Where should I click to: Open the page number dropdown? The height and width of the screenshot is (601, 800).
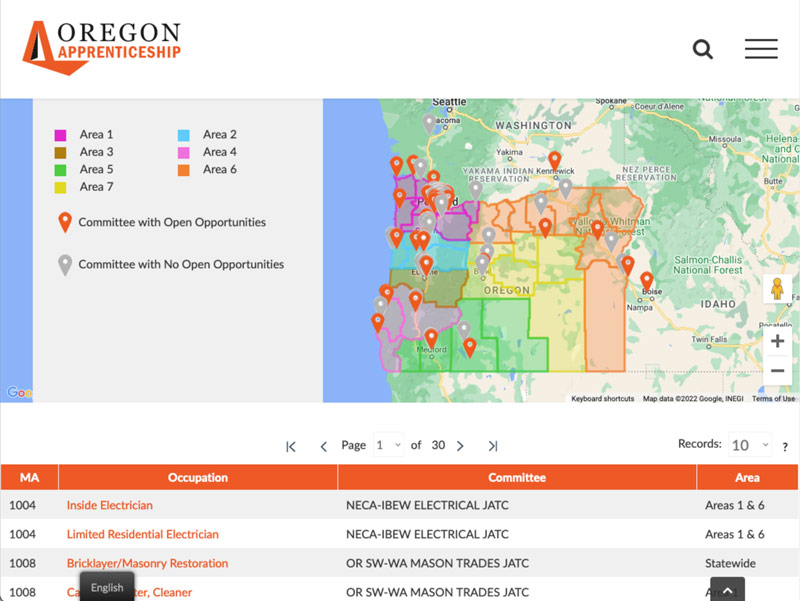coord(388,445)
